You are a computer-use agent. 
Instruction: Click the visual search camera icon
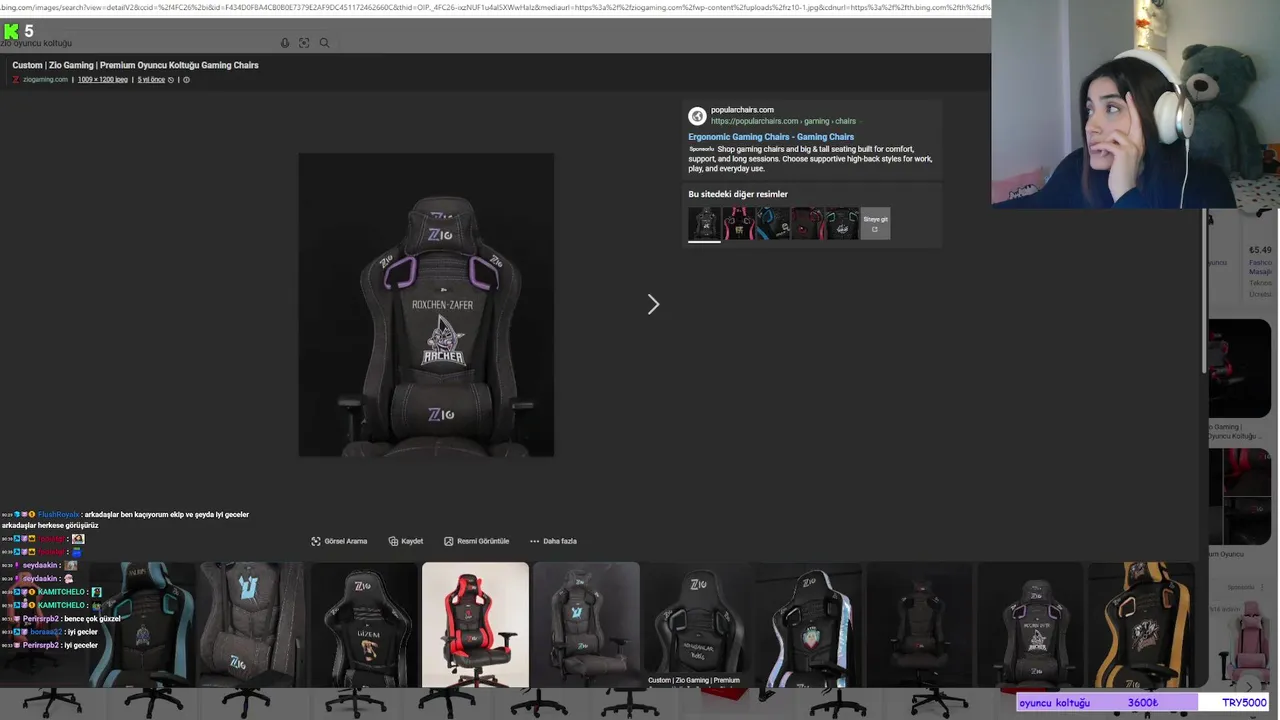(x=304, y=43)
